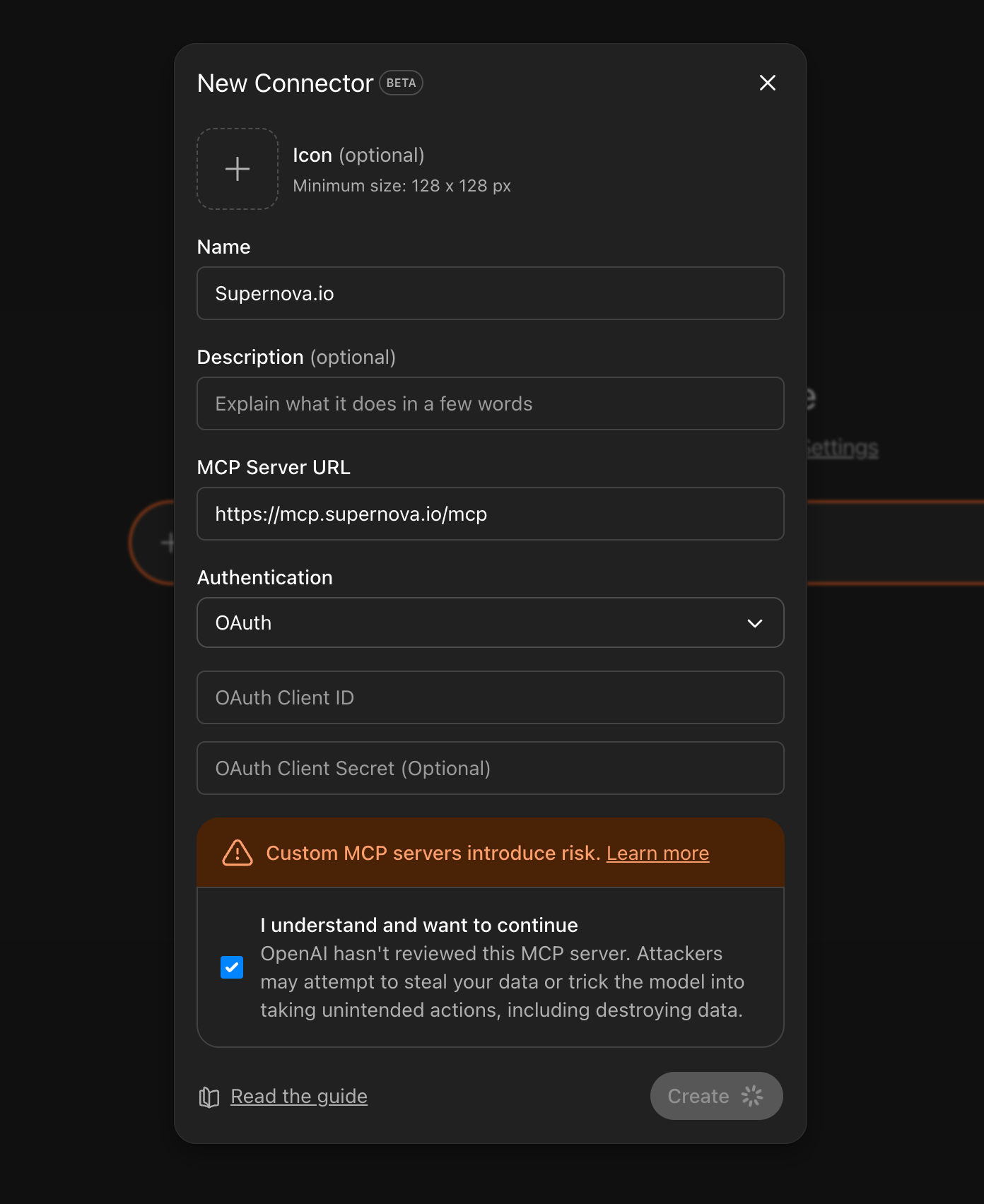Open the Authentication dropdown showing OAuth
Image resolution: width=984 pixels, height=1204 pixels.
click(x=489, y=622)
